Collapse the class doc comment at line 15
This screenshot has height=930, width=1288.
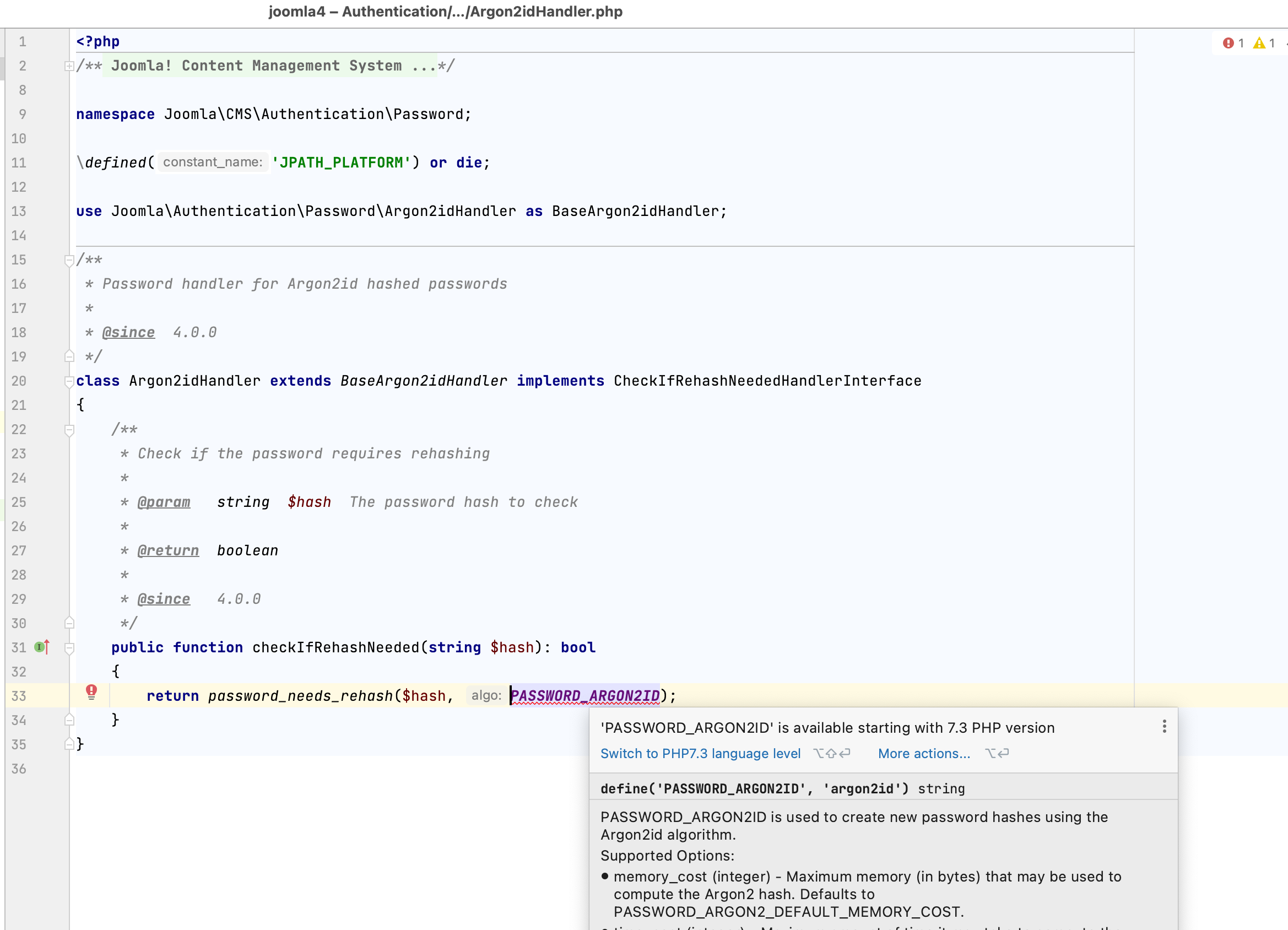tap(69, 260)
